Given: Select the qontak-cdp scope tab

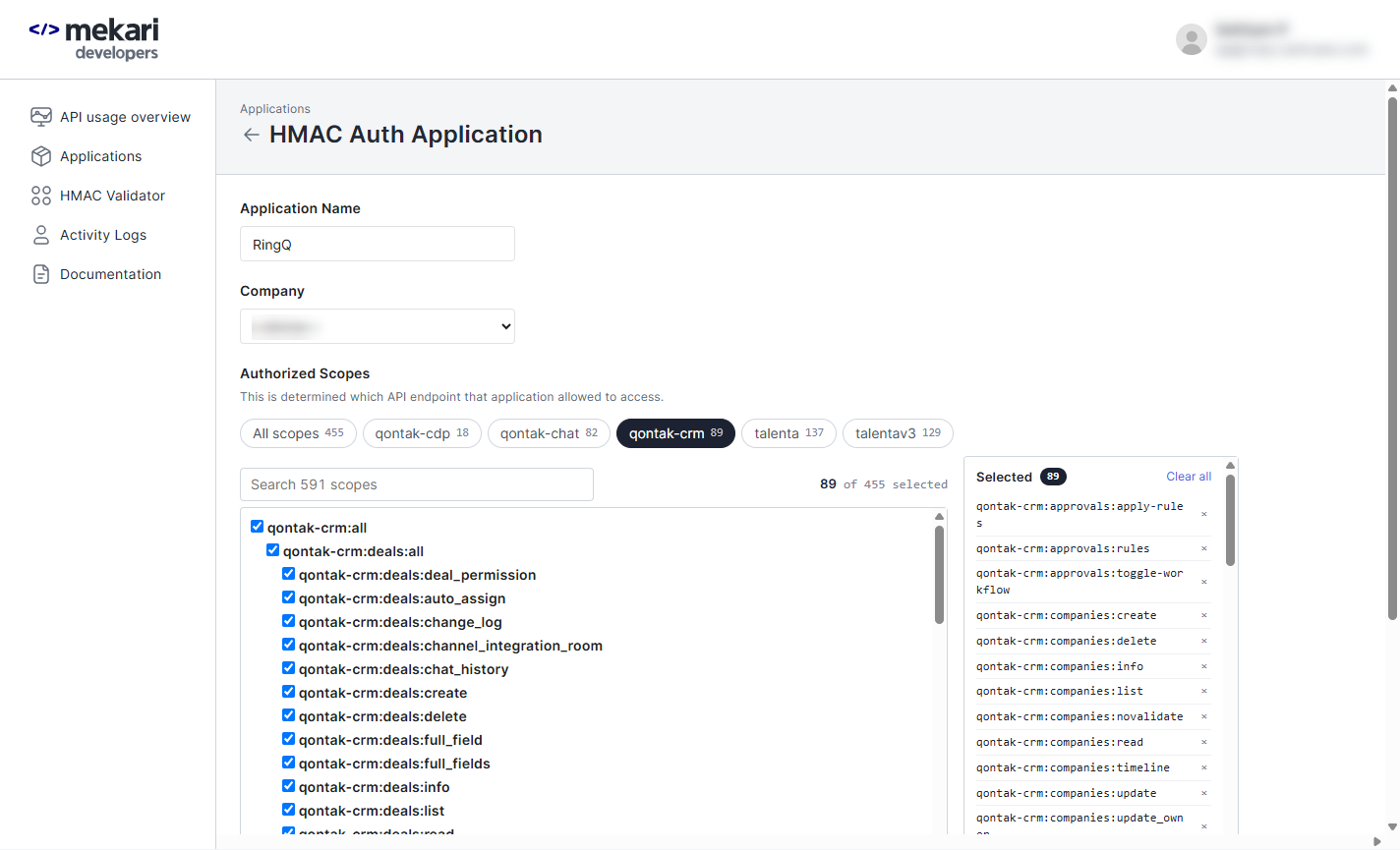Looking at the screenshot, I should [422, 433].
